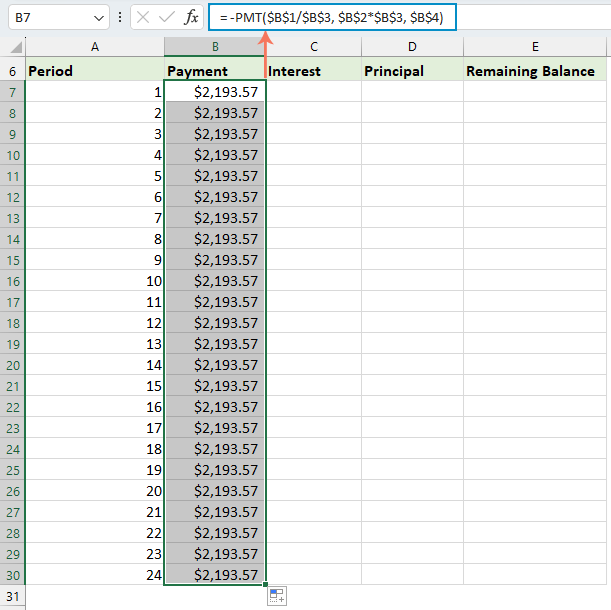The image size is (611, 610).
Task: Select the payment cell in row 30
Action: click(x=214, y=575)
